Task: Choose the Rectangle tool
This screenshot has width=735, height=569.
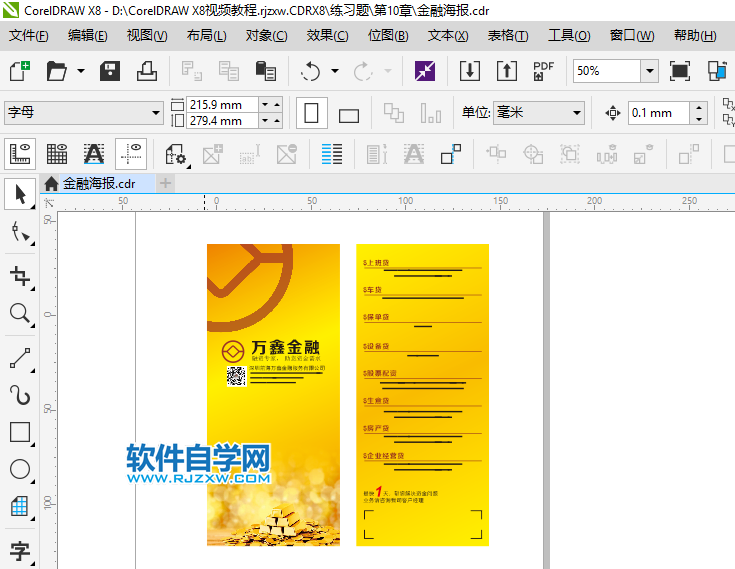Action: click(19, 432)
